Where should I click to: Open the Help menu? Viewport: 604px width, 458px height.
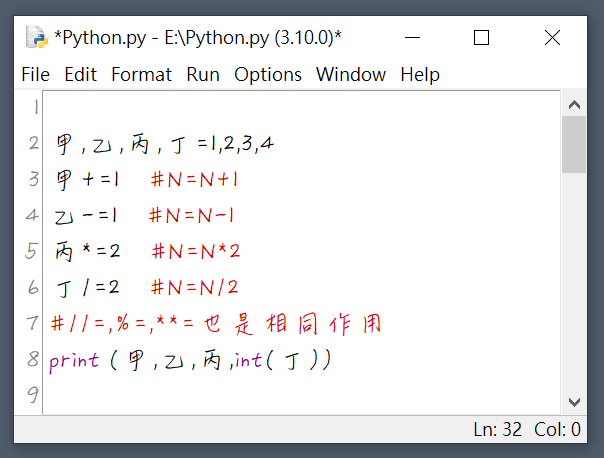coord(420,74)
